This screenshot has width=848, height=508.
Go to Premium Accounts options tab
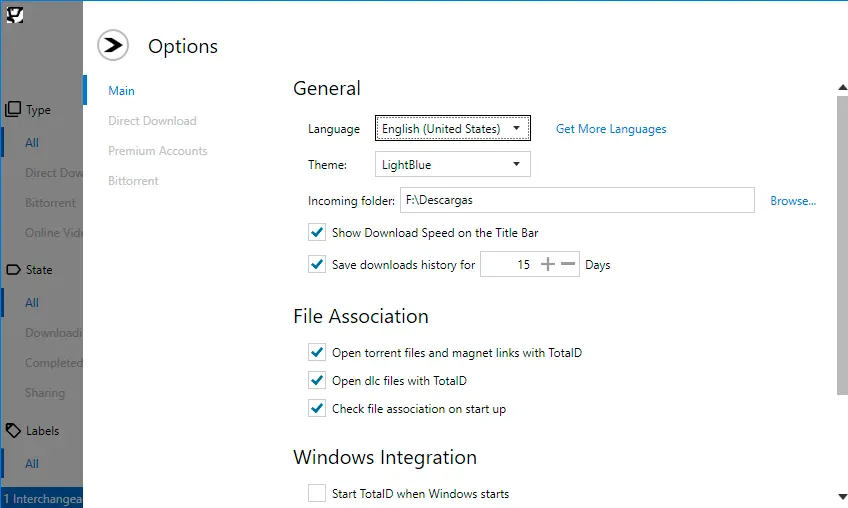click(x=157, y=150)
